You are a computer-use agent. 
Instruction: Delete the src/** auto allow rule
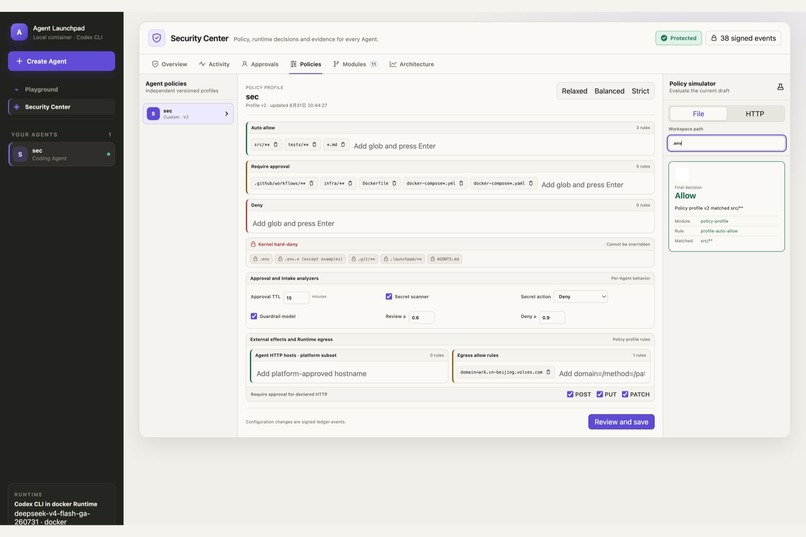click(x=276, y=145)
